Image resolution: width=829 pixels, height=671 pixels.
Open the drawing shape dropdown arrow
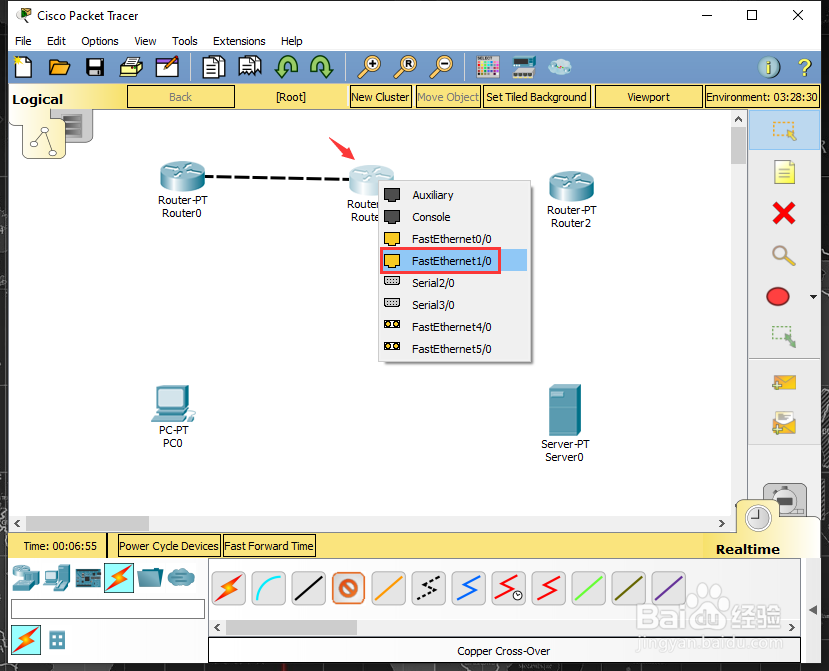point(813,297)
